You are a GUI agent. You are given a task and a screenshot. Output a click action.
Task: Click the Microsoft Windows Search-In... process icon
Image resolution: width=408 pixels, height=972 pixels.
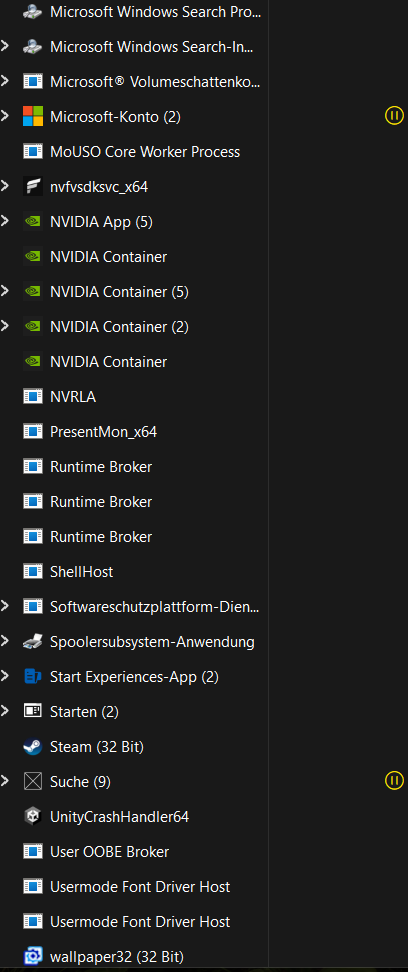32,46
